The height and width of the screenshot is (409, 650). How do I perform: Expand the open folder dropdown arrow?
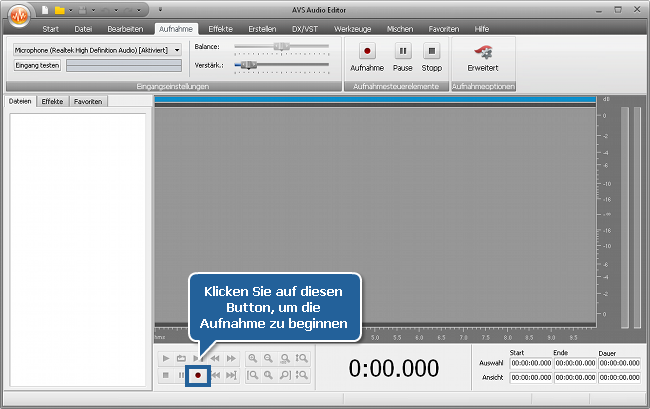[70, 10]
